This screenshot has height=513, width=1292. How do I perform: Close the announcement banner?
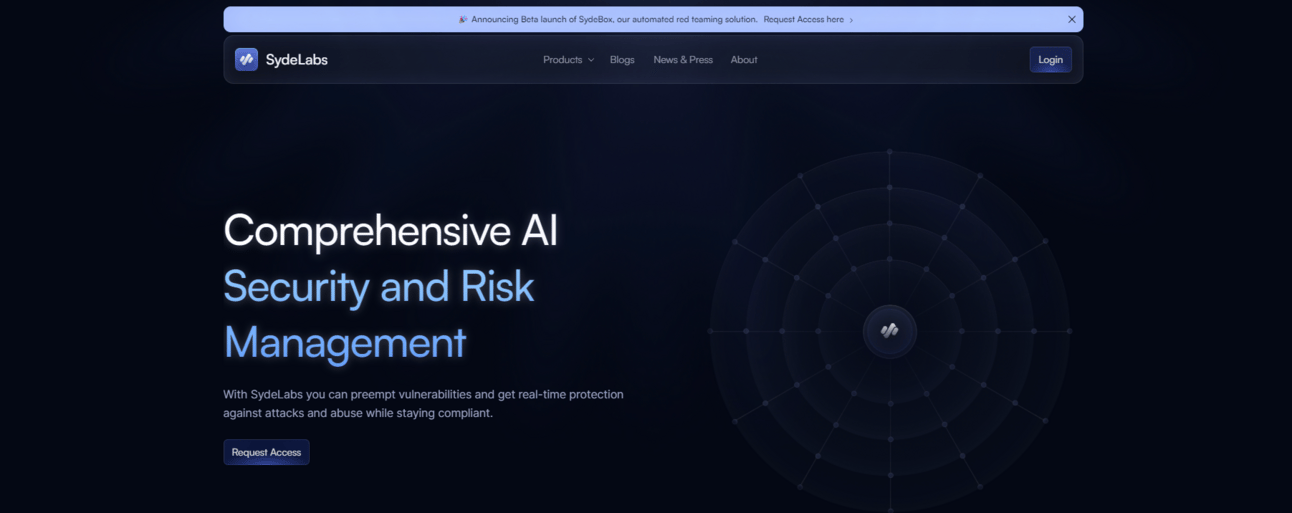click(x=1071, y=19)
